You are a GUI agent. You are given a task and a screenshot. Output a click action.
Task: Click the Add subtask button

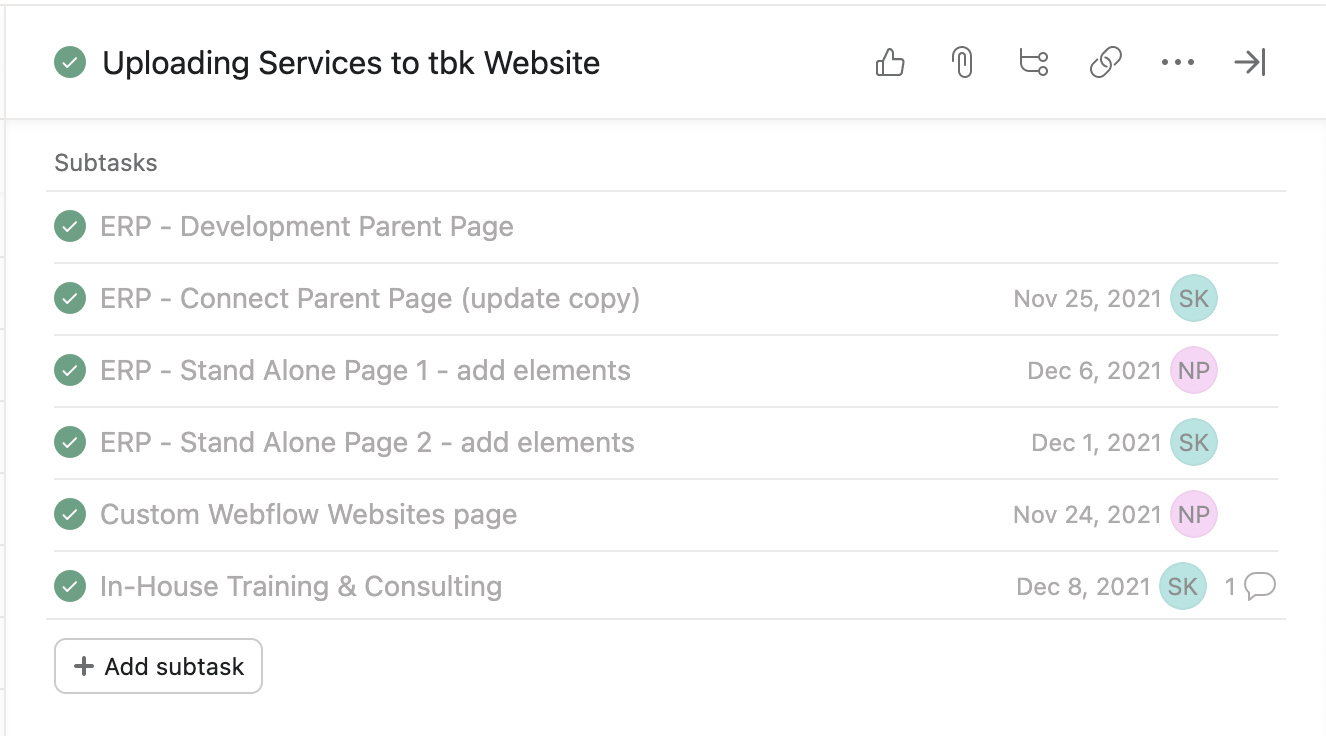(x=158, y=666)
